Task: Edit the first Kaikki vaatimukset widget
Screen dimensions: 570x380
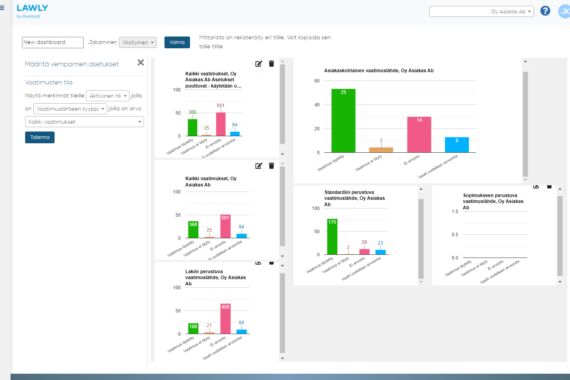Action: 258,64
